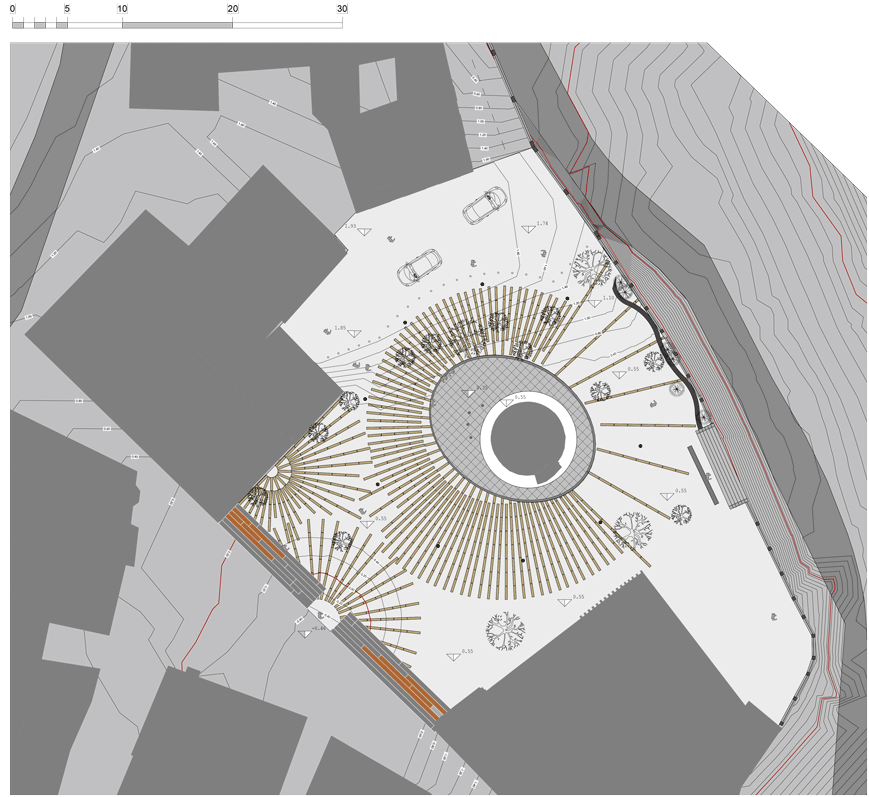Click the large tree beside the curved black wall
This screenshot has width=869, height=797.
tap(592, 268)
